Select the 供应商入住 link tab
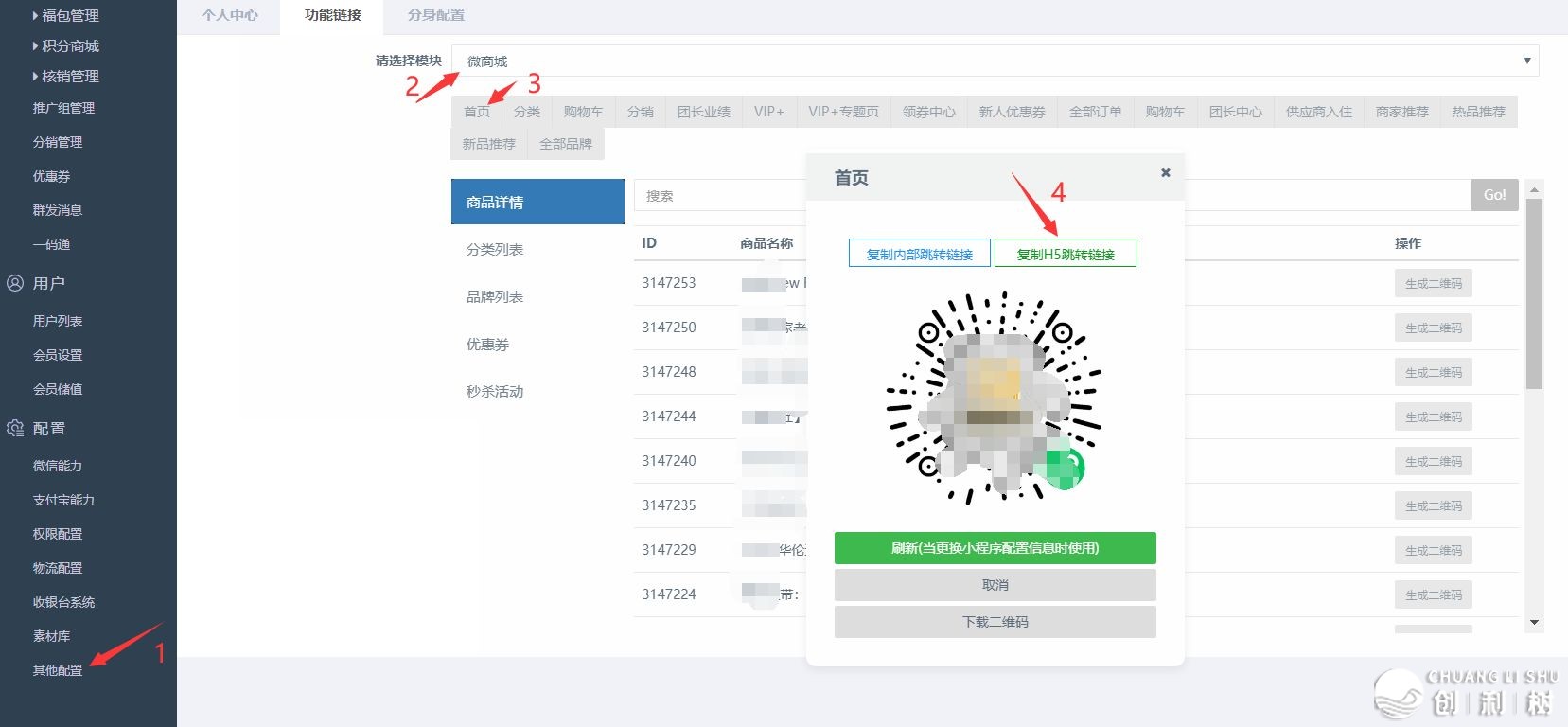Image resolution: width=1568 pixels, height=727 pixels. (x=1319, y=112)
